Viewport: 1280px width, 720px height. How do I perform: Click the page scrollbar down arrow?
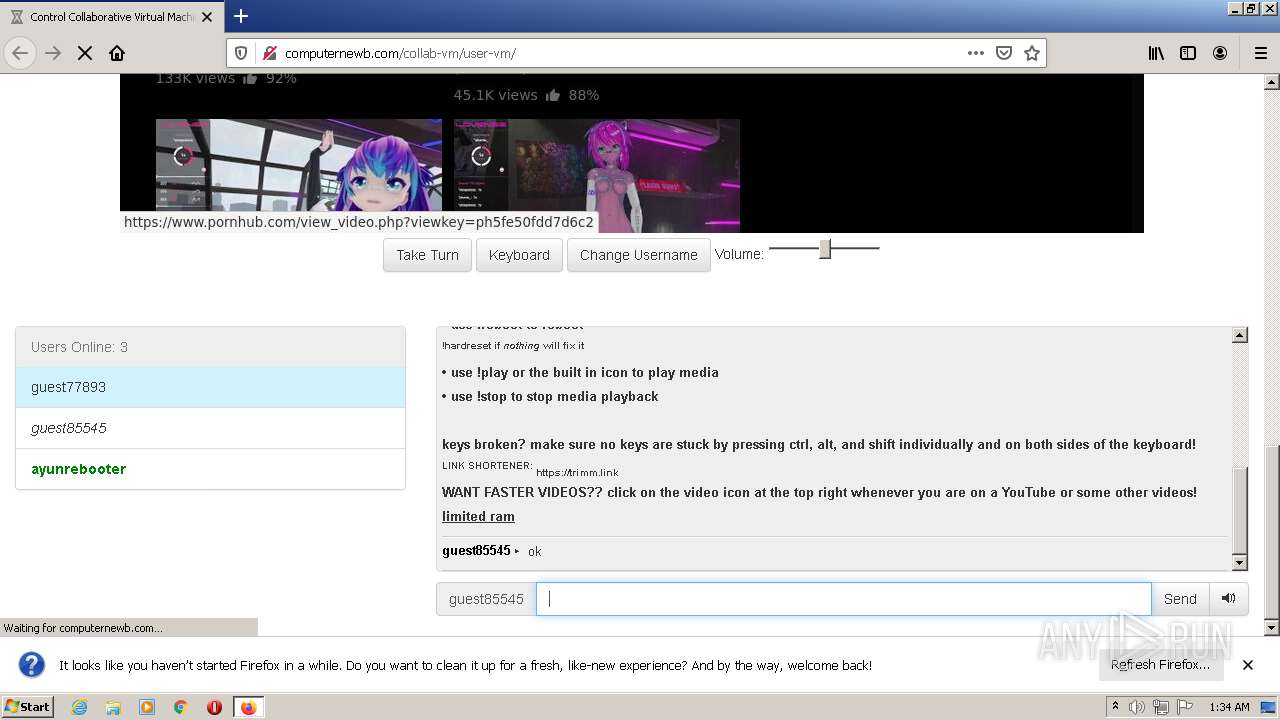tap(1272, 628)
